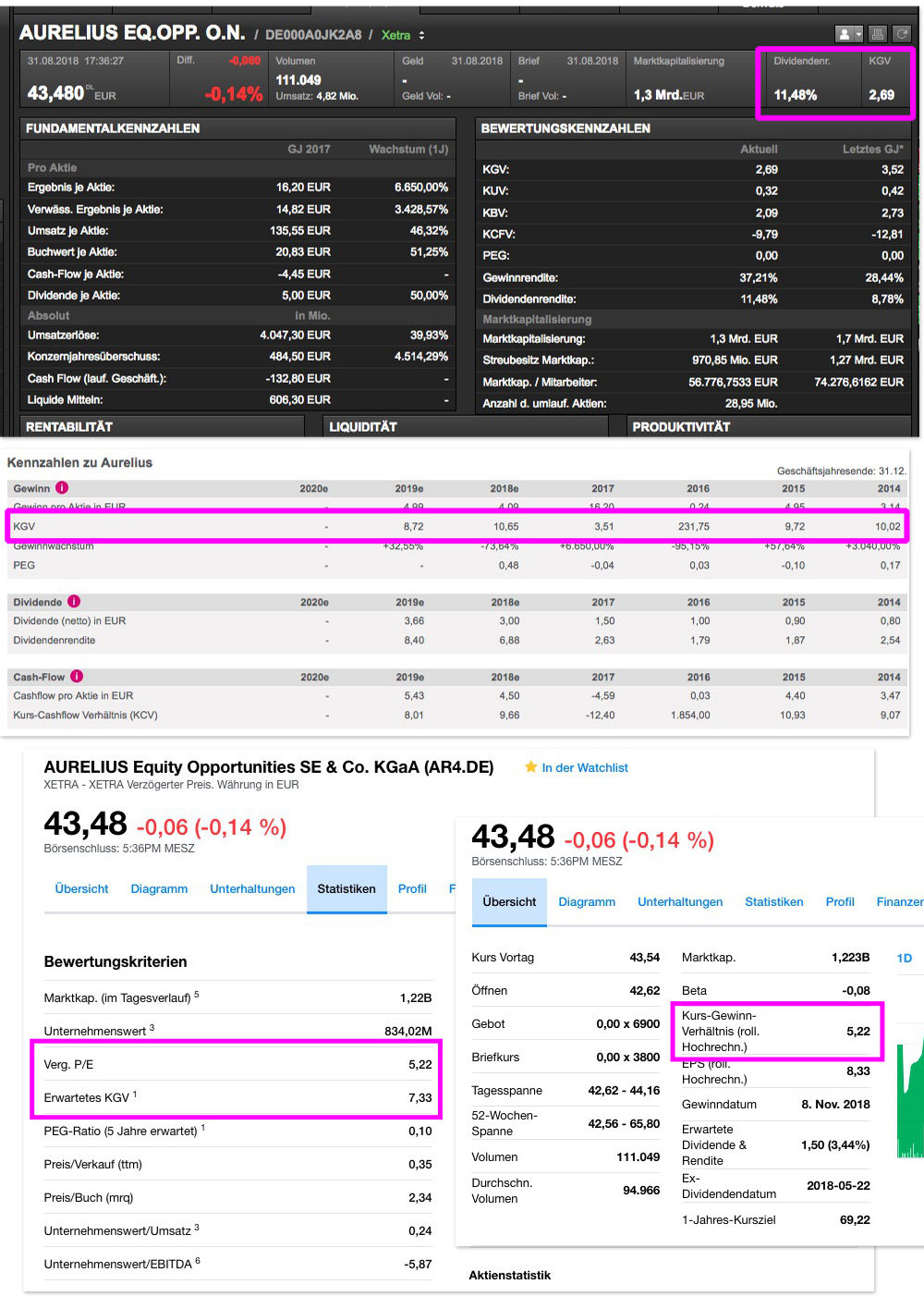
Task: Open Unterhaltungen tab on the Statistiken page
Action: tap(252, 889)
